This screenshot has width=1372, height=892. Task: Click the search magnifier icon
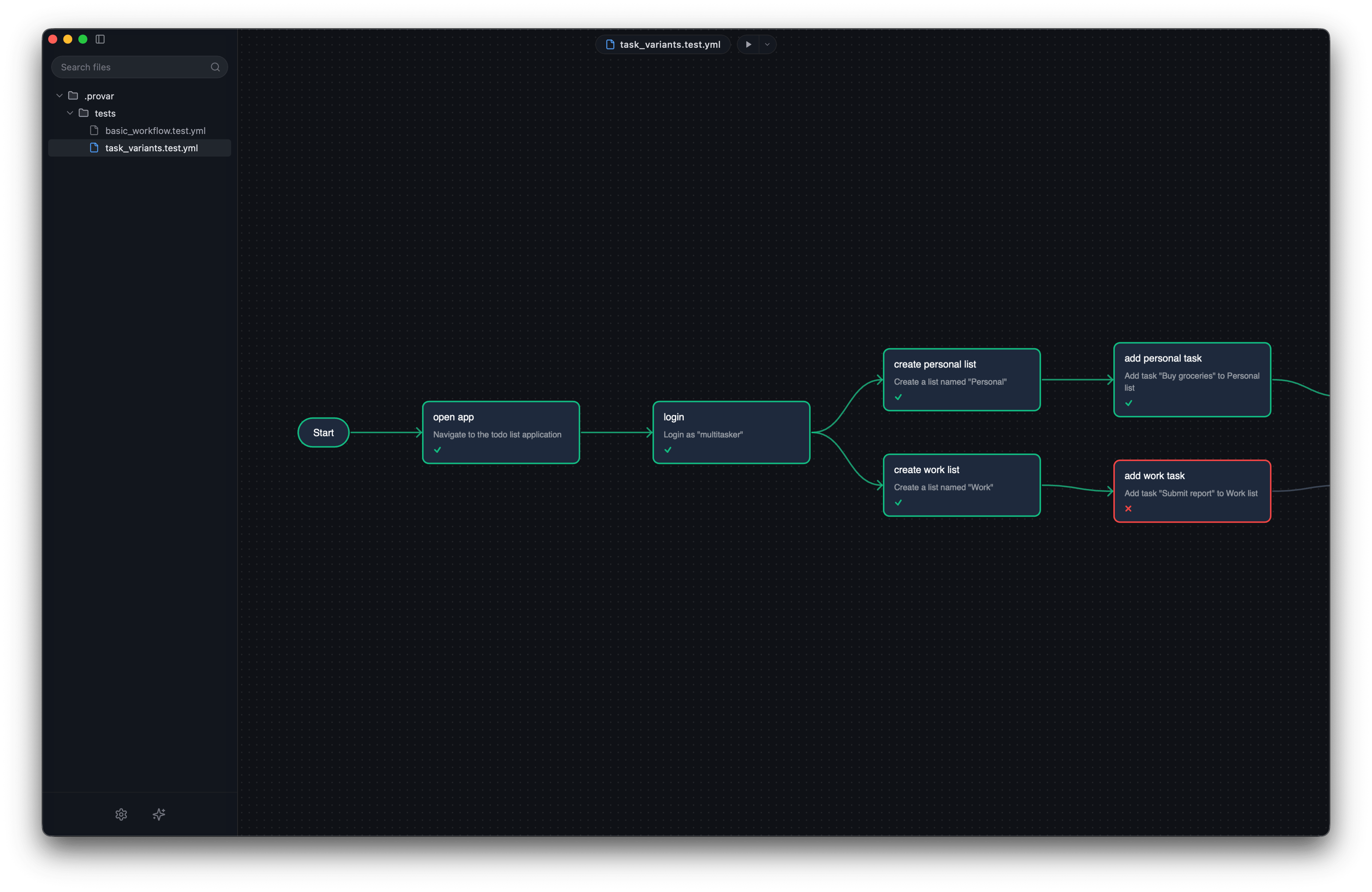[x=215, y=67]
